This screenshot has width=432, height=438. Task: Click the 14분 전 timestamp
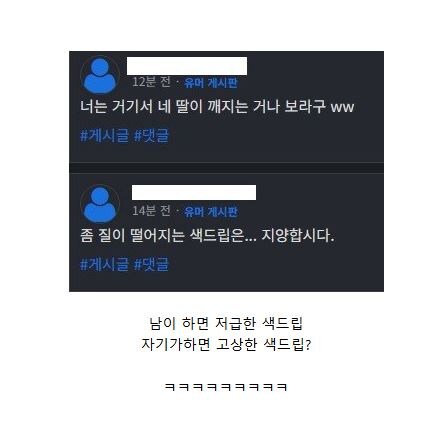click(152, 211)
